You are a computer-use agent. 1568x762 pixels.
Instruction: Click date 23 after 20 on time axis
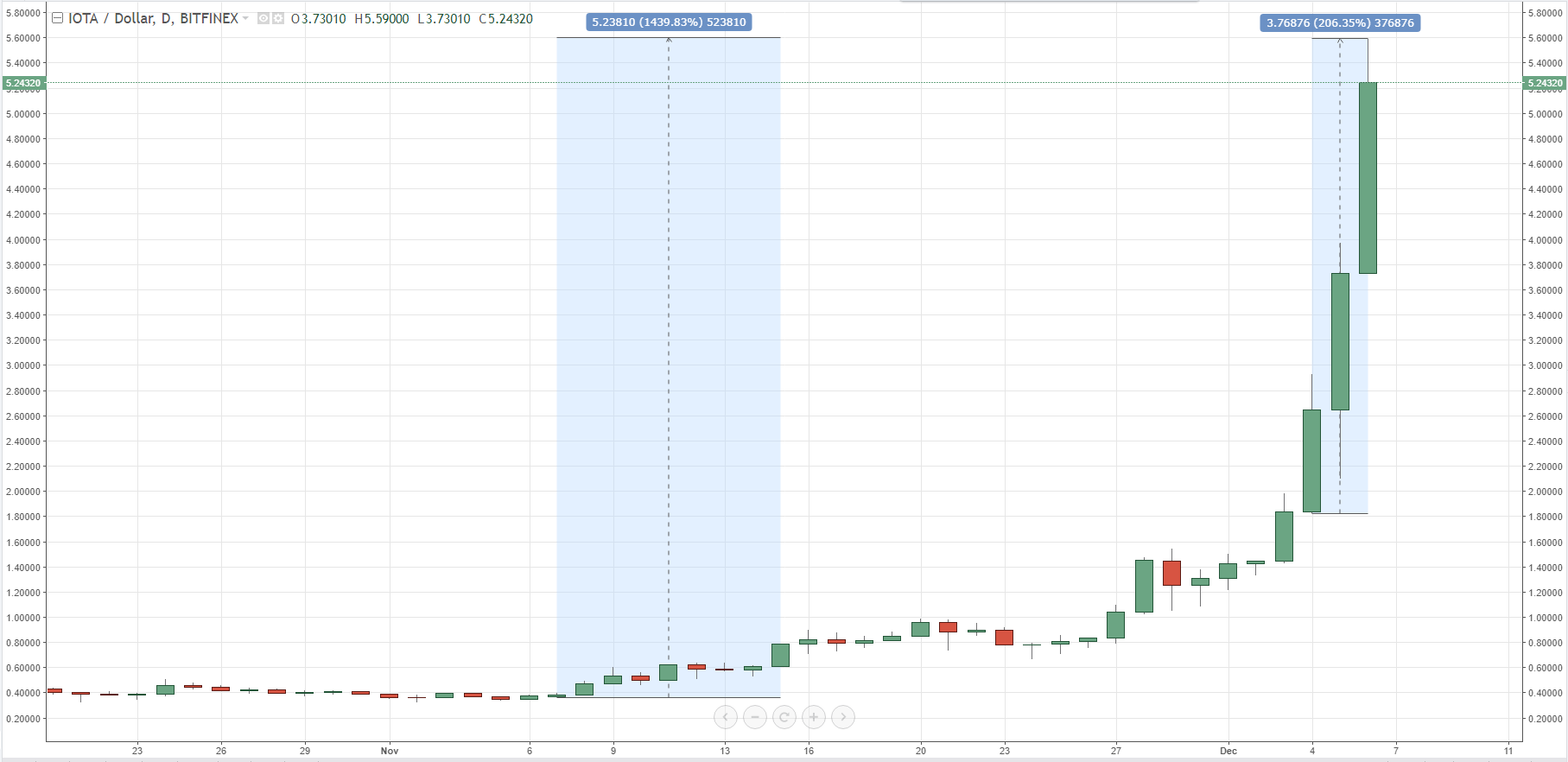[1005, 751]
